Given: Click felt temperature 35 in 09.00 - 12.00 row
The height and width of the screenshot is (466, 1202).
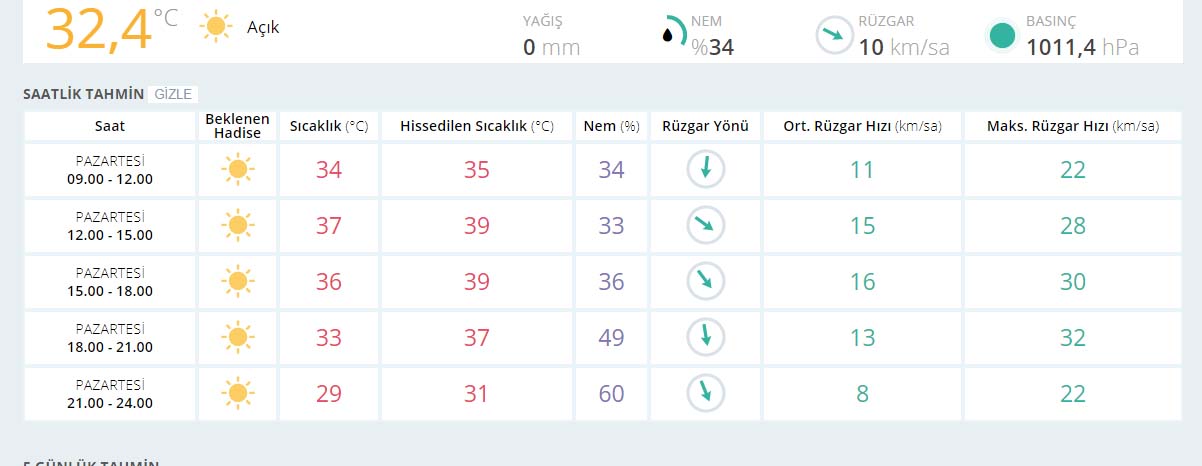Looking at the screenshot, I should 477,170.
